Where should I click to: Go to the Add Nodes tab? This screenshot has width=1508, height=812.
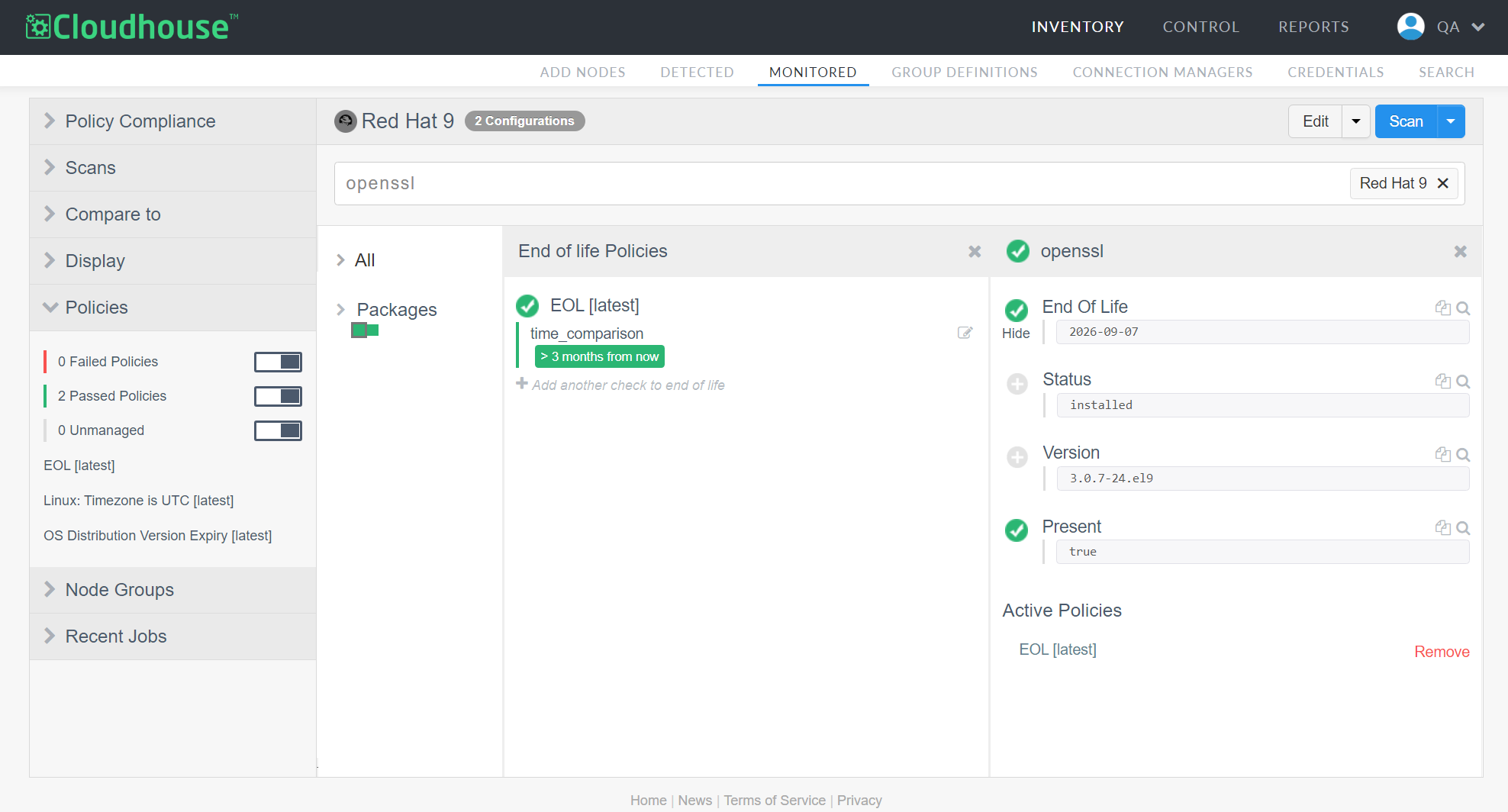click(582, 72)
